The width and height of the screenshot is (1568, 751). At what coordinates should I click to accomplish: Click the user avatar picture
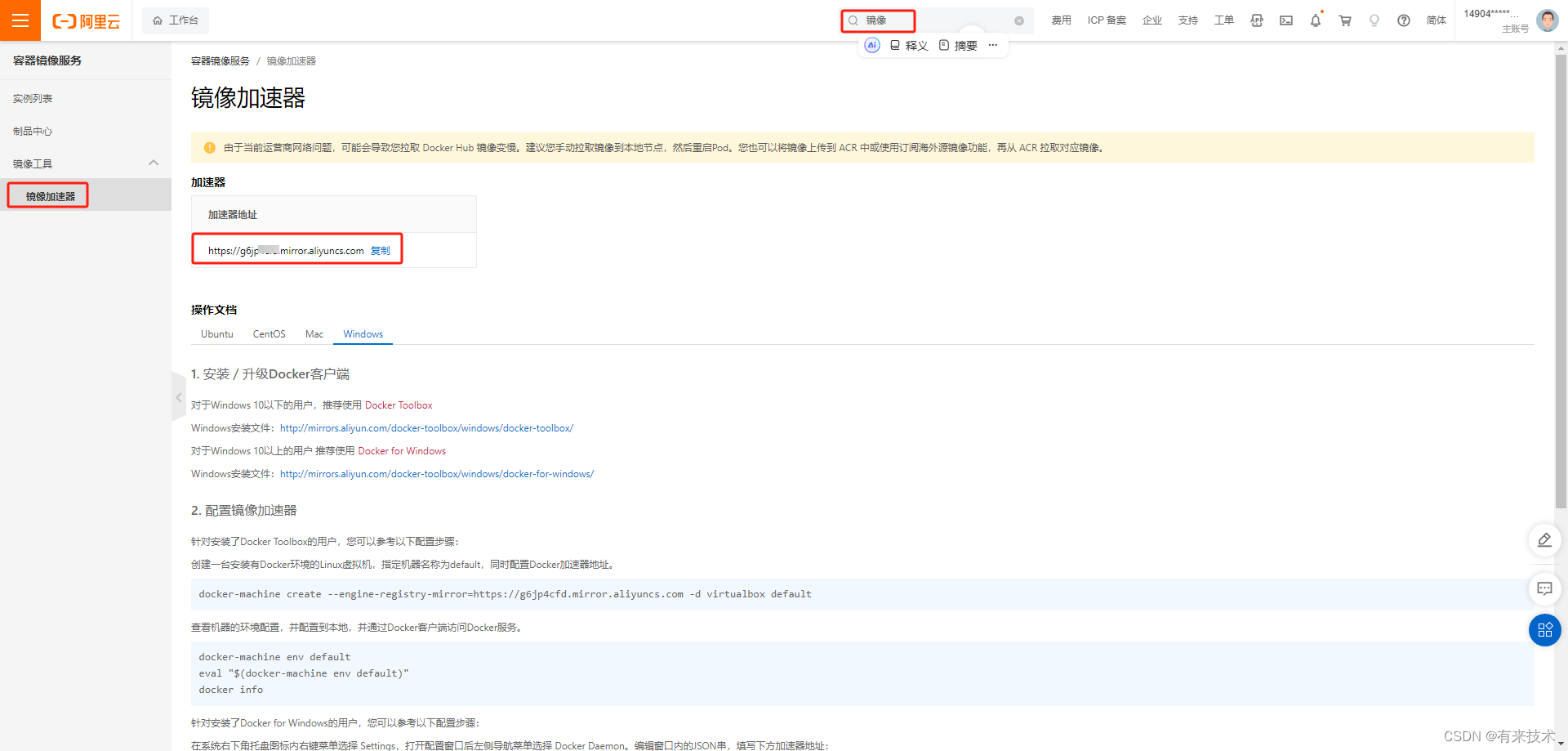click(x=1548, y=20)
